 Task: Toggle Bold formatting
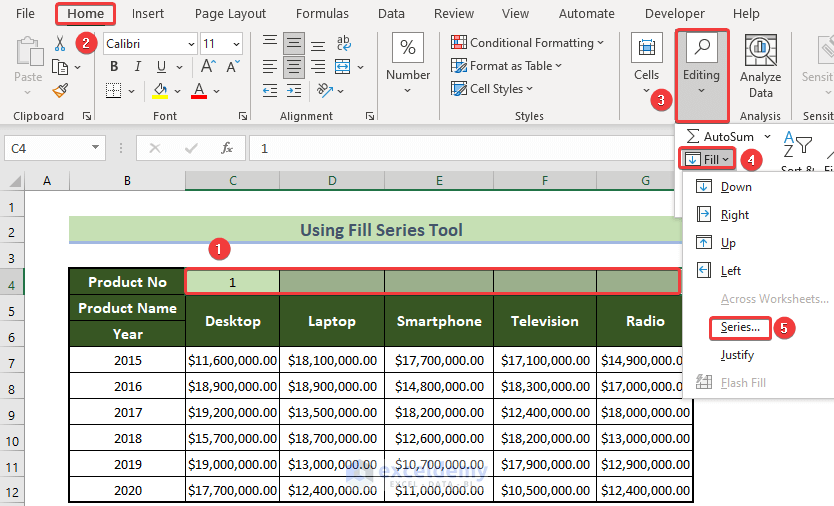pyautogui.click(x=113, y=67)
